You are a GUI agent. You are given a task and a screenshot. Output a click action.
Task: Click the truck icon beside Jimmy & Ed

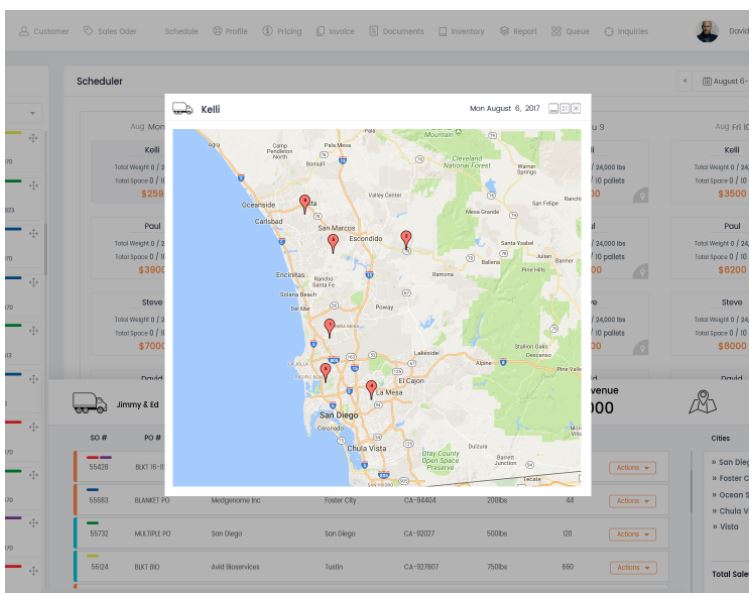pyautogui.click(x=90, y=402)
